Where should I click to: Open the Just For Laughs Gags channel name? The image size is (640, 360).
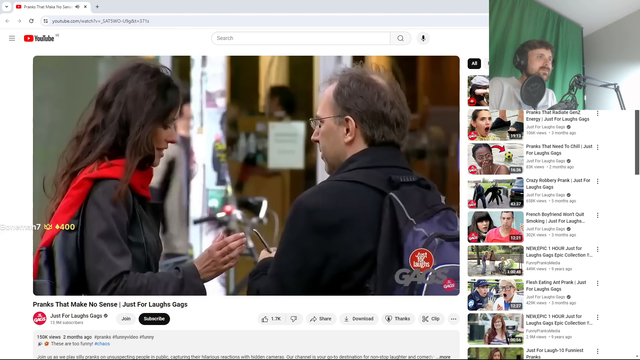point(76,316)
